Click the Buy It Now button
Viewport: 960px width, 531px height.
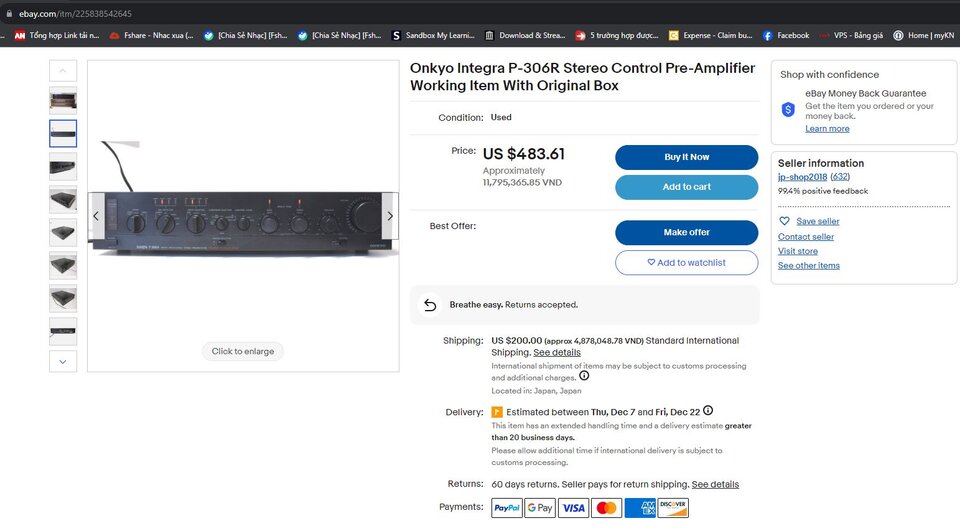pos(686,157)
